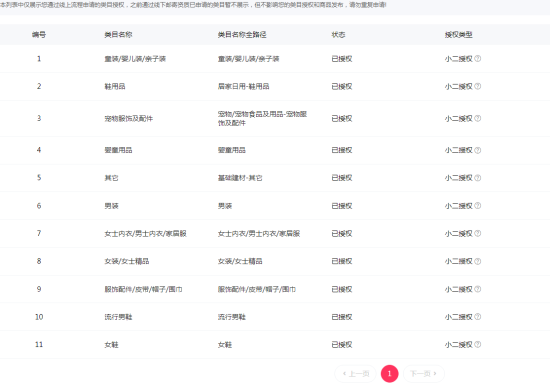Screen dimensions: 550x390
Task: Click the 编号 column header
Action: click(x=39, y=34)
